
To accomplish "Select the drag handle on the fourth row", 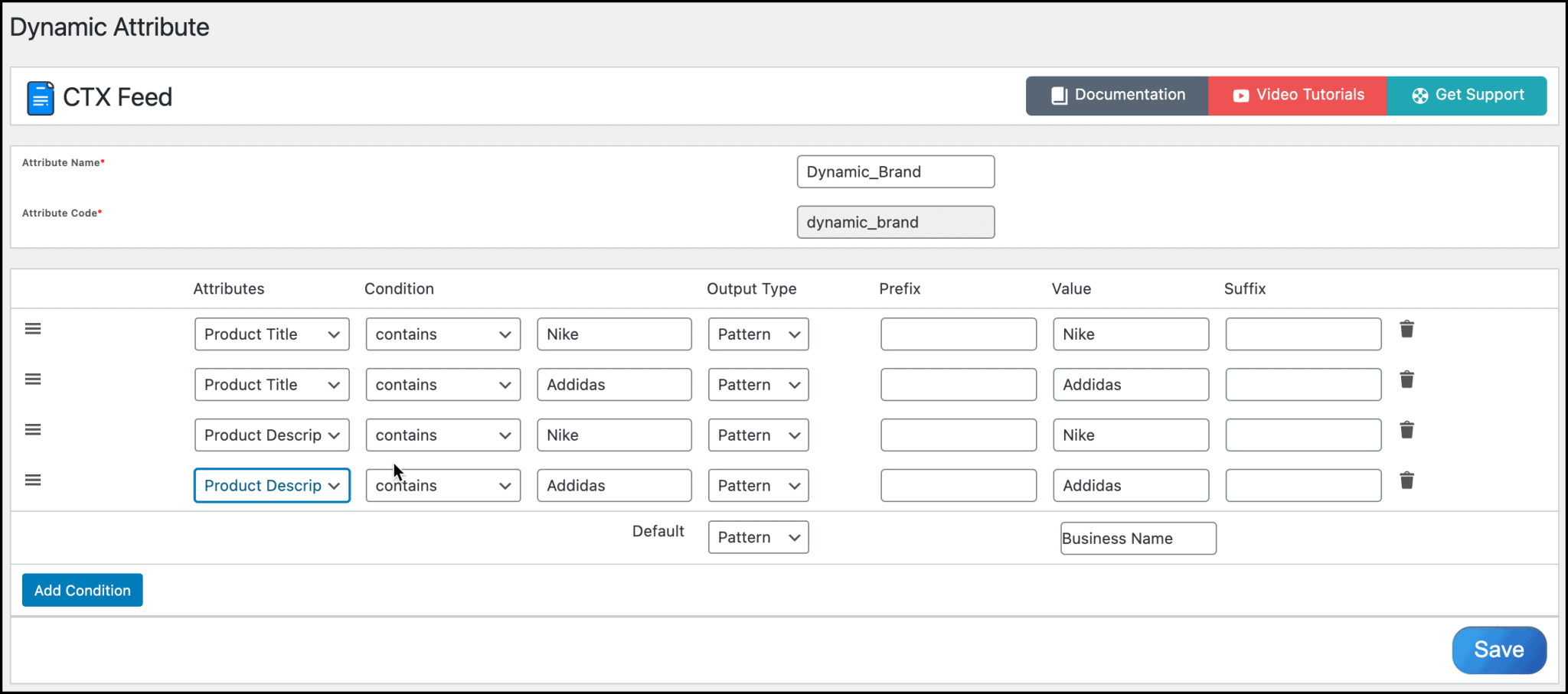I will (33, 480).
